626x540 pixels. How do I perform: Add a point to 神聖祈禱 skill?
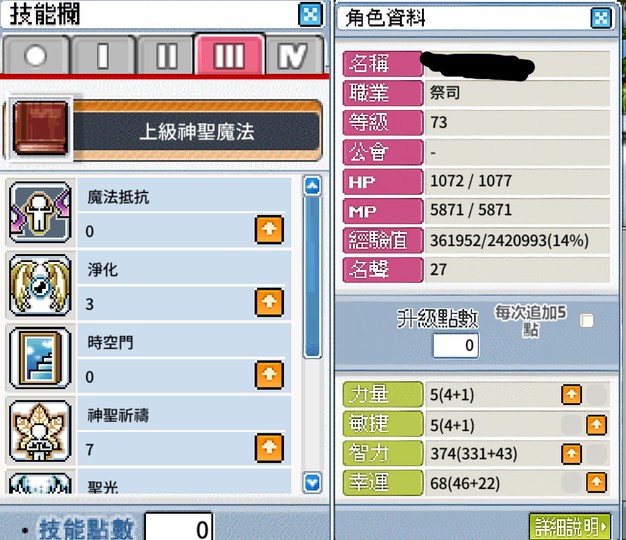pyautogui.click(x=269, y=447)
